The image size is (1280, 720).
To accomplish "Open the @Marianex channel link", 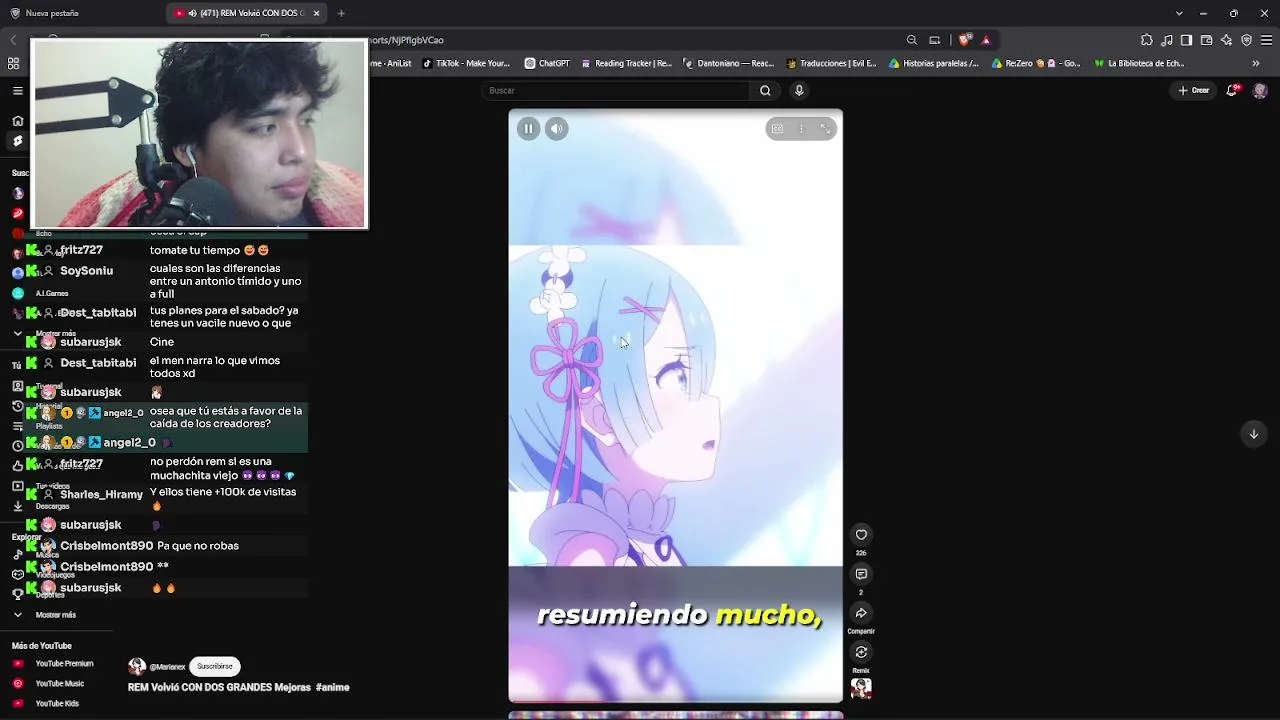I will pyautogui.click(x=168, y=667).
